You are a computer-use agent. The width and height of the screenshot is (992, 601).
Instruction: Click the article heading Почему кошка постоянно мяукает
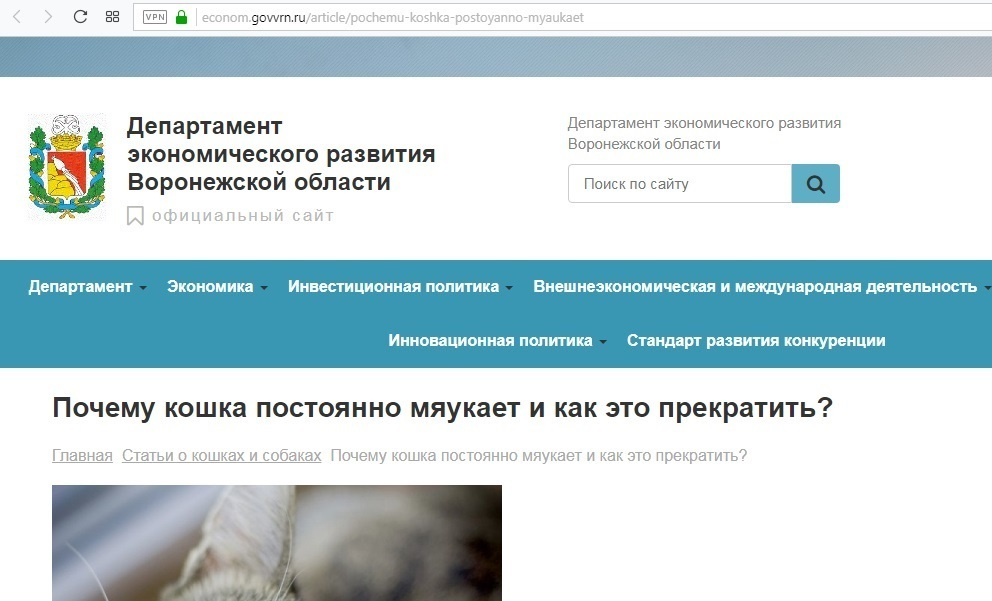point(442,407)
